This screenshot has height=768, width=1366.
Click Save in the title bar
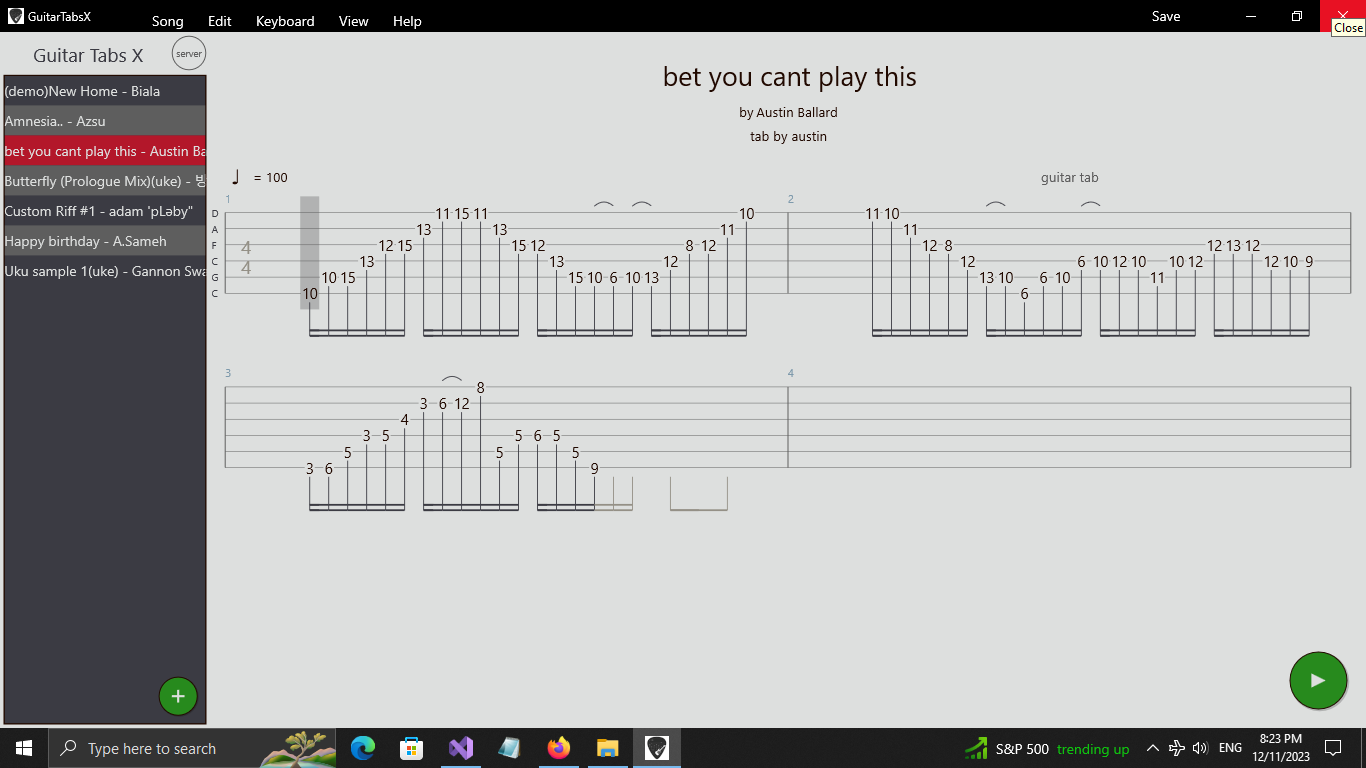1165,16
